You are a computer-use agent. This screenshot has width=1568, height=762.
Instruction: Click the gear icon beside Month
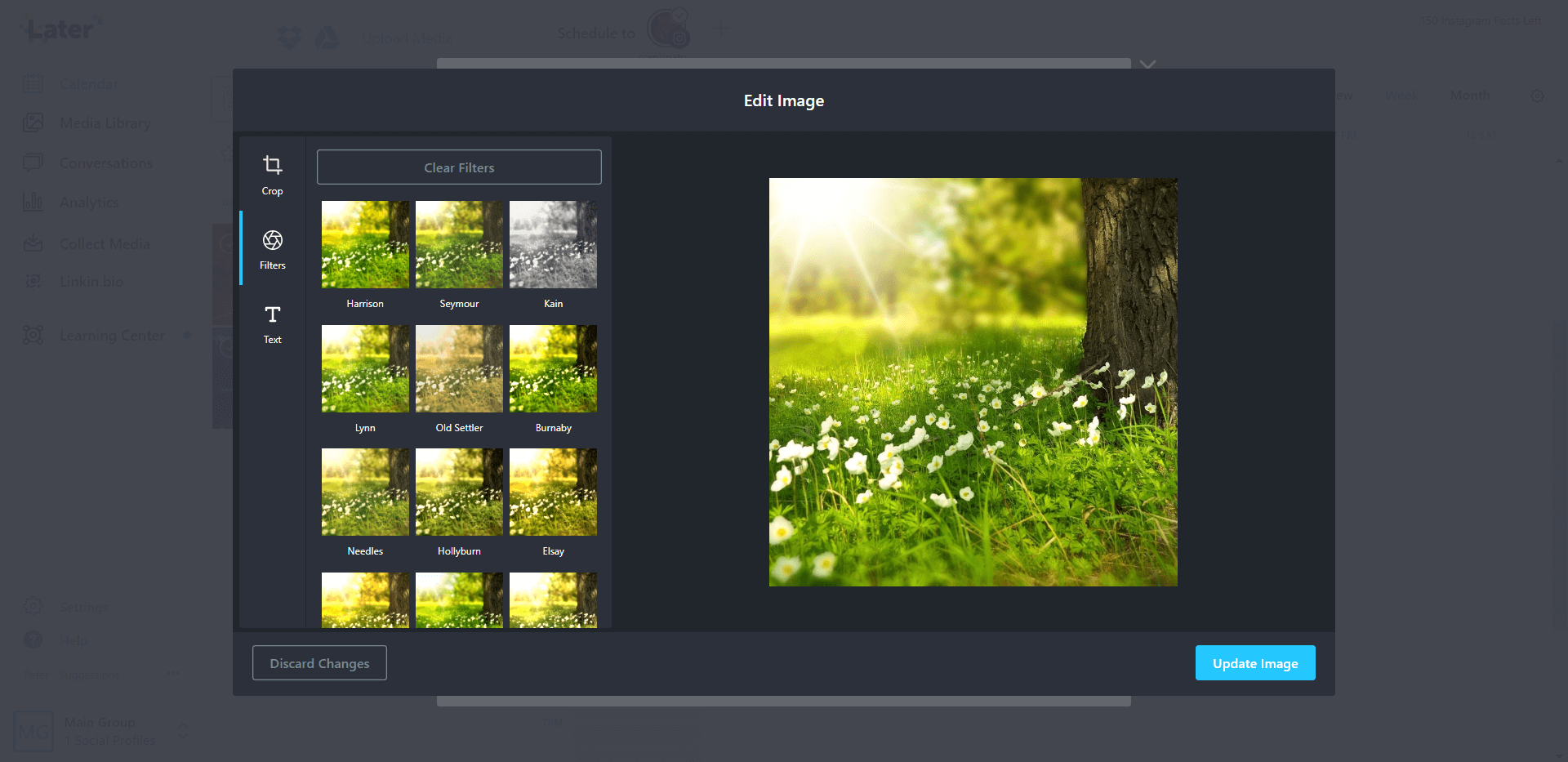[1537, 96]
